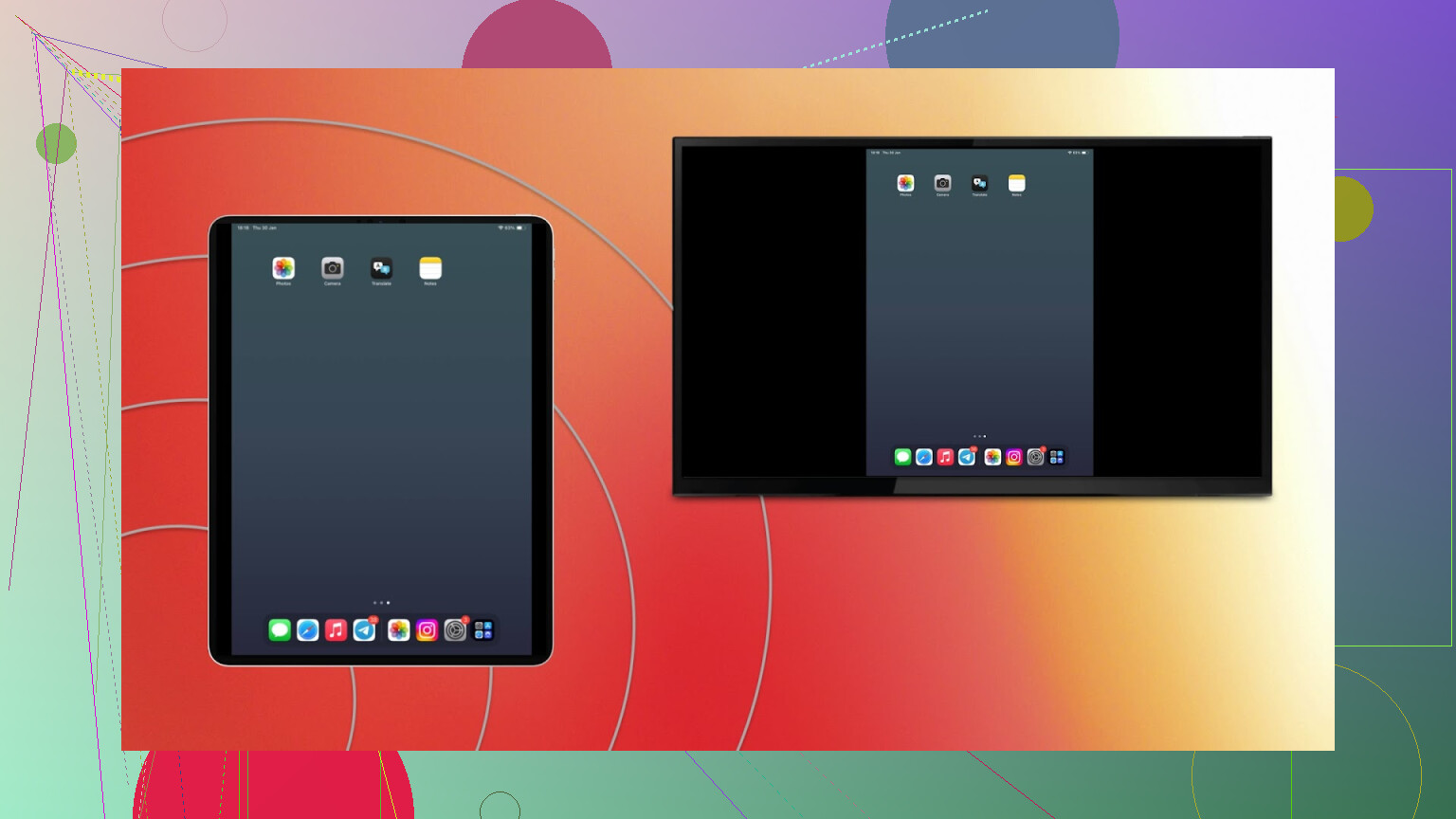The image size is (1456, 819).
Task: Click page dots on the TV mirrored screen
Action: [x=979, y=436]
